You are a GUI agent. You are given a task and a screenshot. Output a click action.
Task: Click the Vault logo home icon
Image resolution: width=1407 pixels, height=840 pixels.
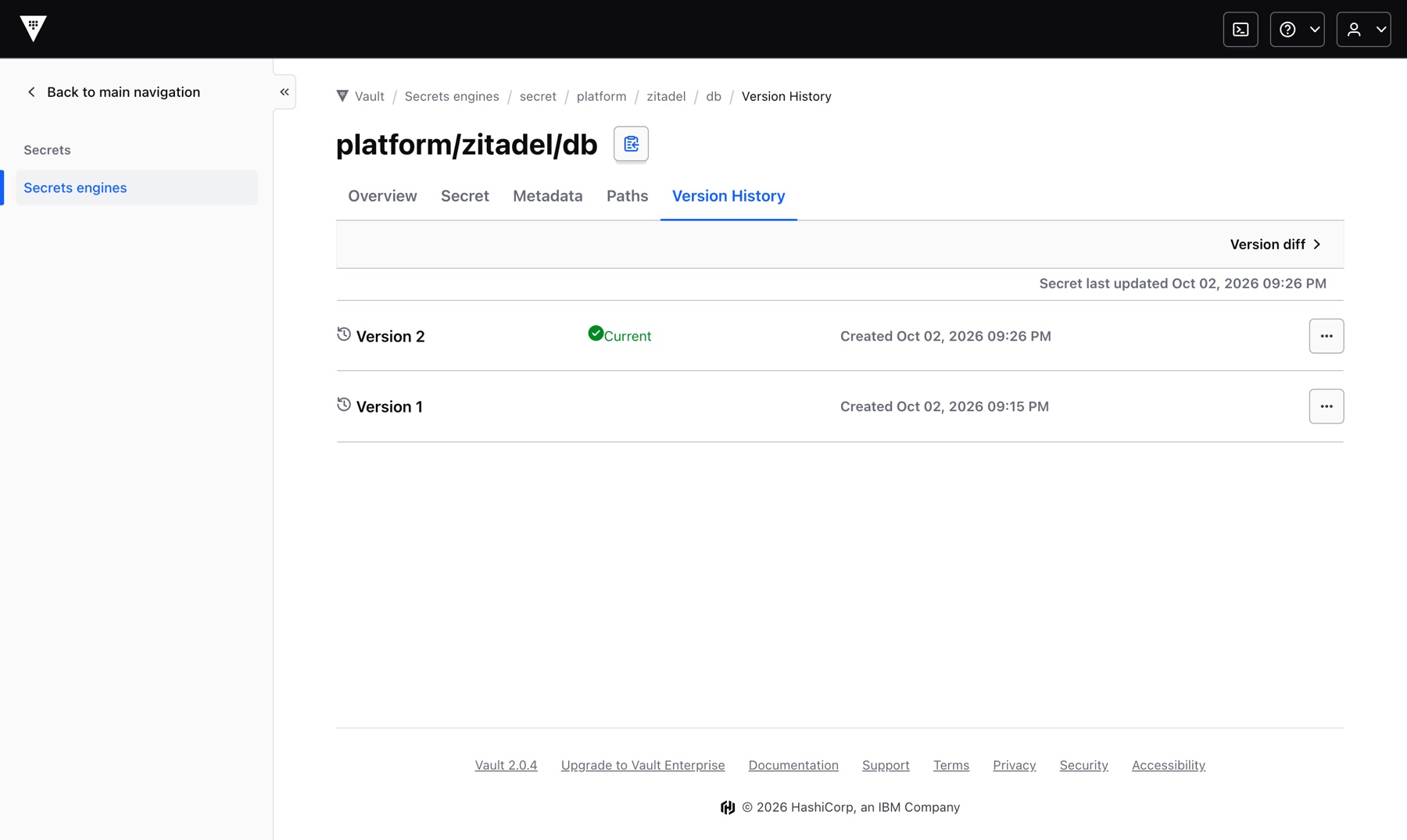tap(33, 29)
